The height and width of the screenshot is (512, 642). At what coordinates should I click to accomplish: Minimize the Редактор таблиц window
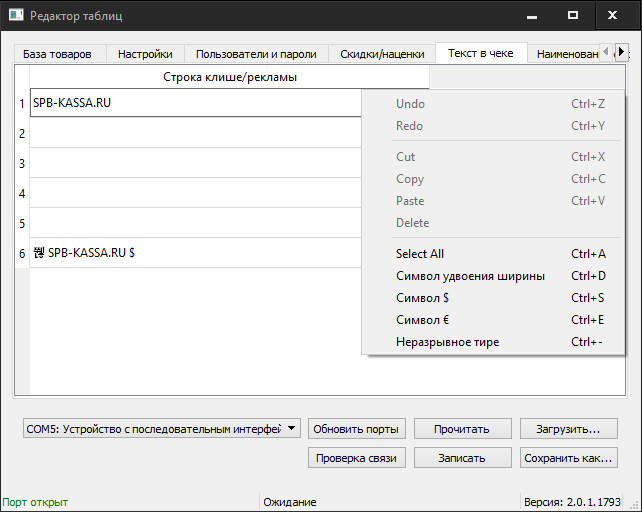[x=532, y=16]
